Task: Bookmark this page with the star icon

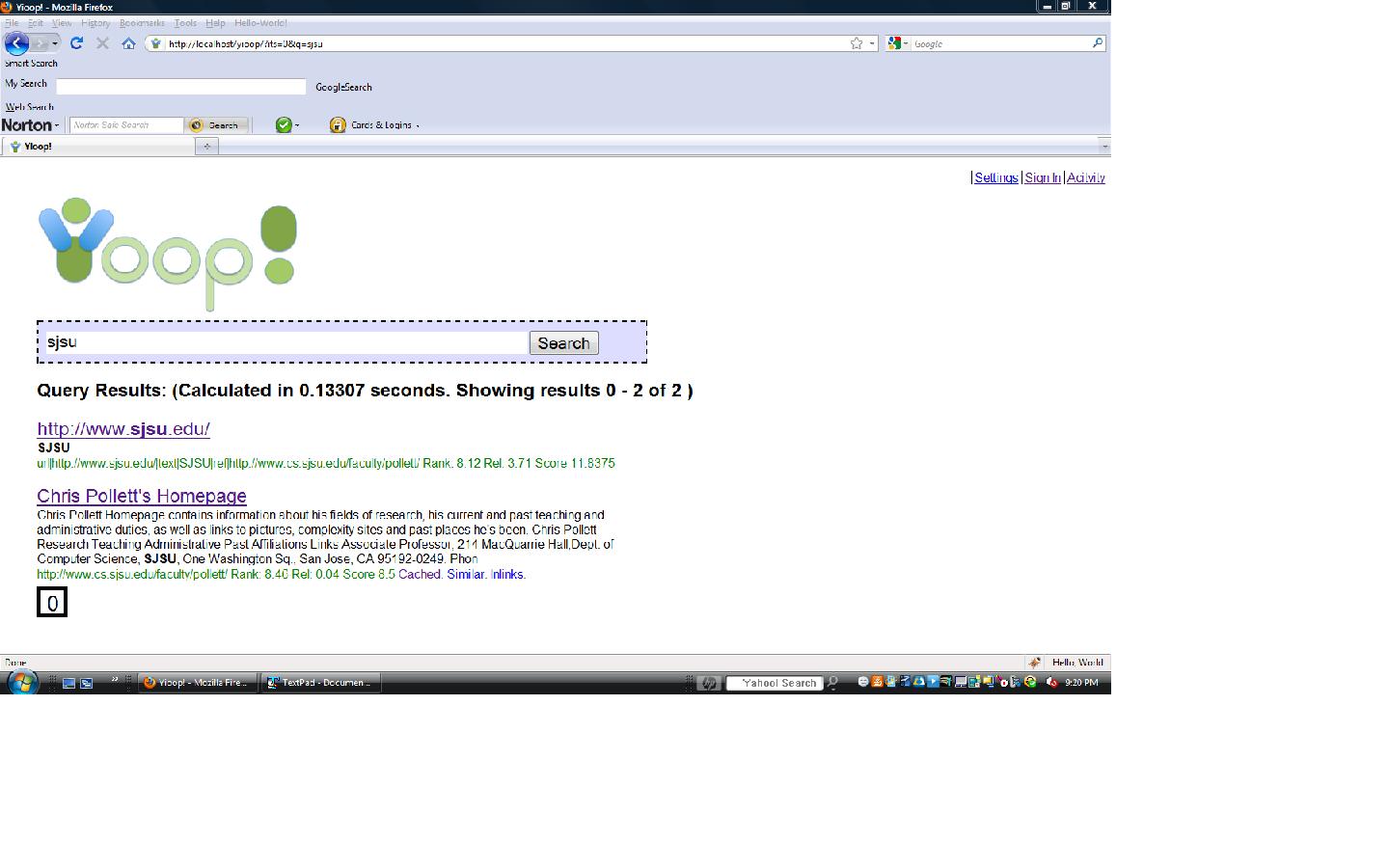Action: click(x=856, y=43)
